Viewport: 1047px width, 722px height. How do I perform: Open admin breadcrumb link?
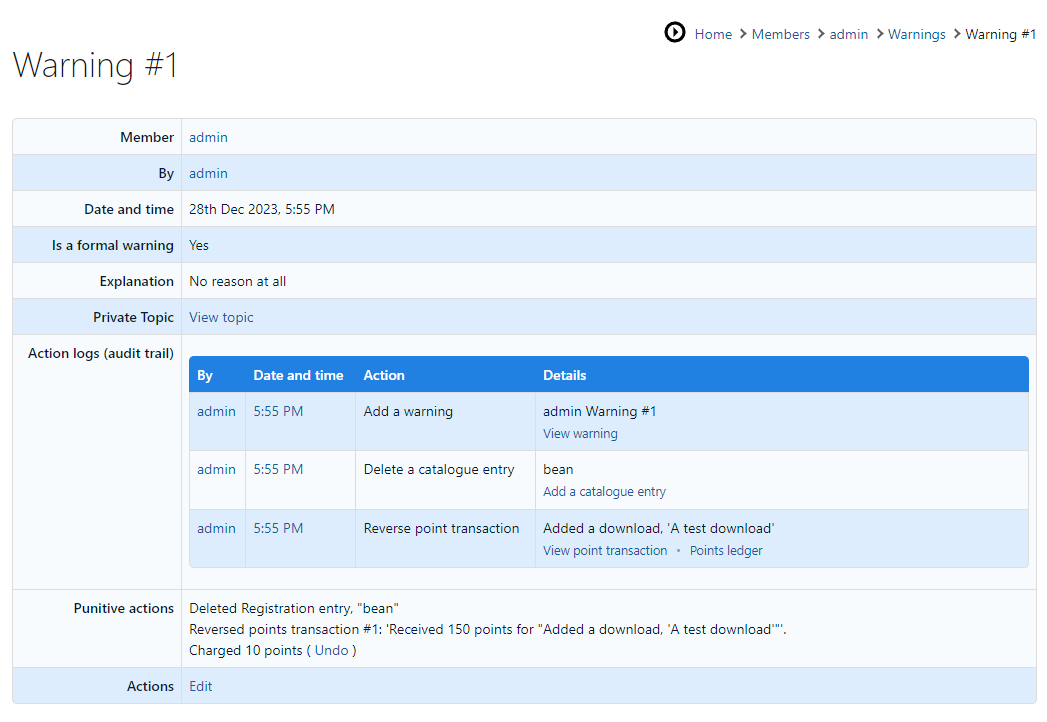click(x=849, y=34)
